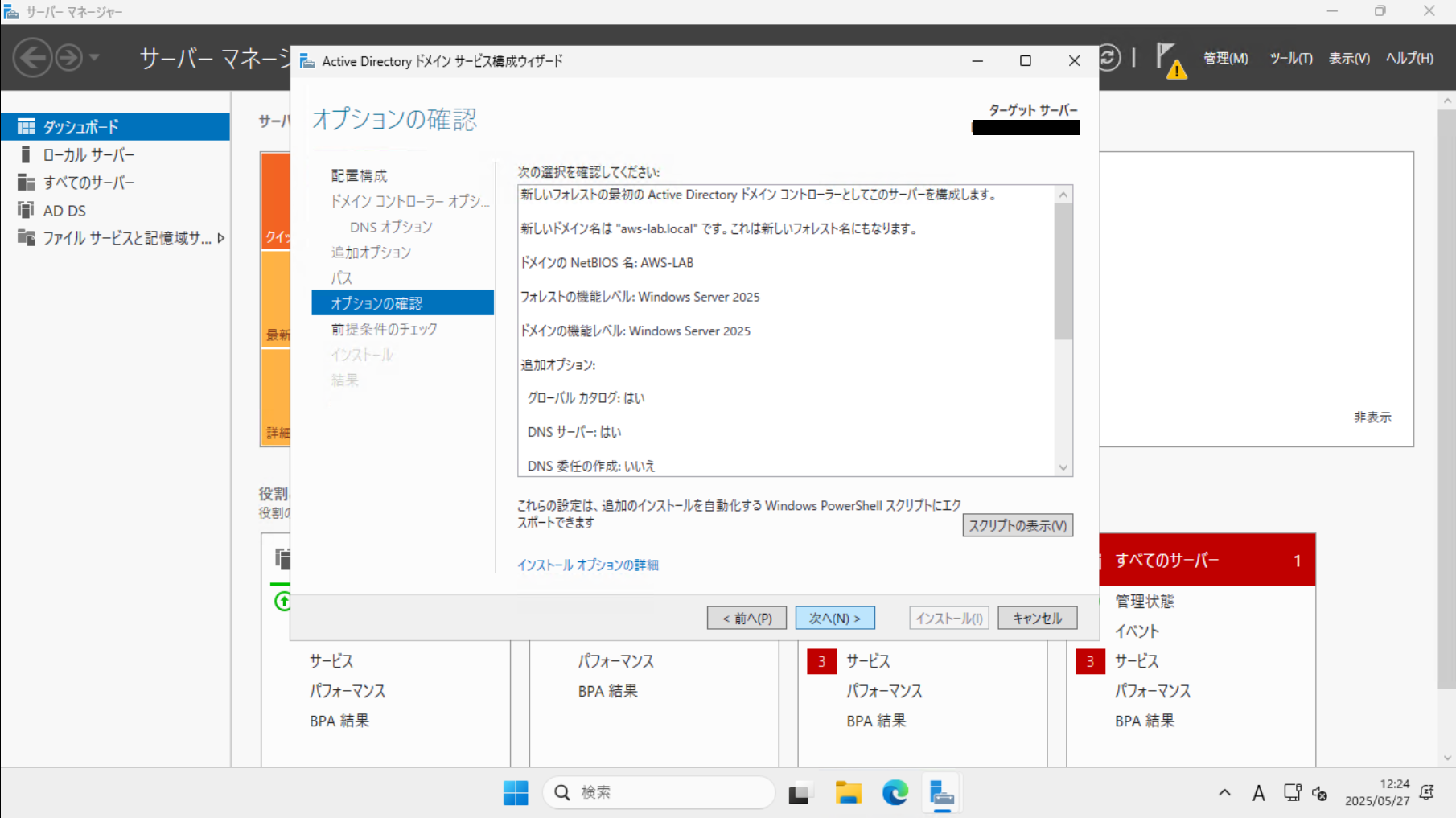Click the scroll-up arrow of the options list
The height and width of the screenshot is (818, 1456).
pyautogui.click(x=1063, y=195)
